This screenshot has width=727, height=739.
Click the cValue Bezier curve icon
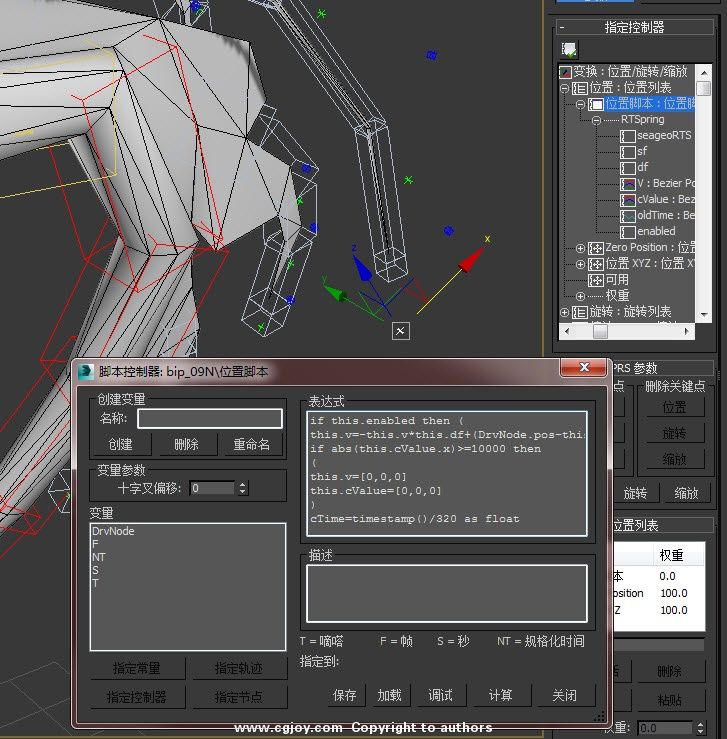point(628,200)
